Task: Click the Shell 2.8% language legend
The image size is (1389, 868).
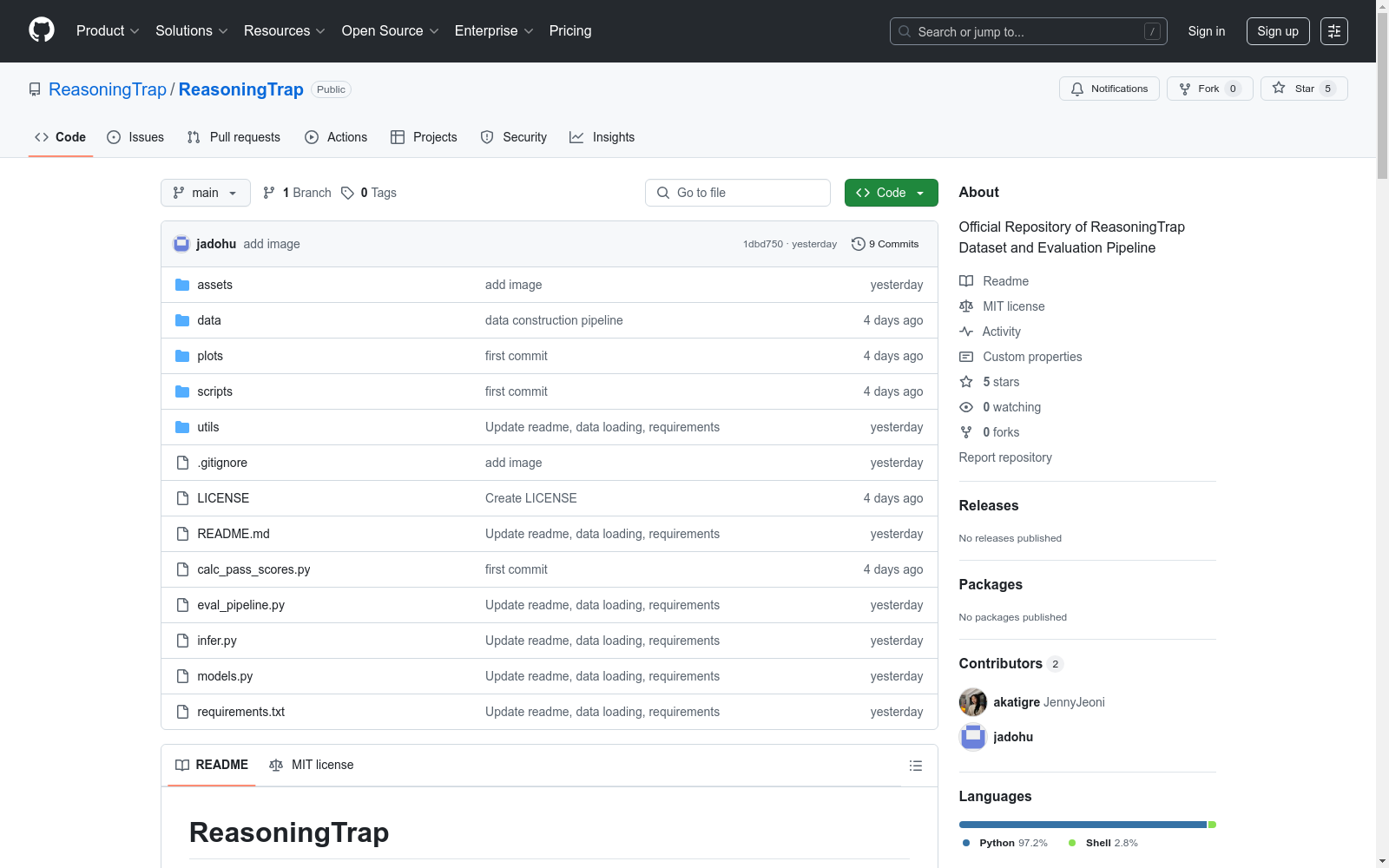Action: [1103, 843]
